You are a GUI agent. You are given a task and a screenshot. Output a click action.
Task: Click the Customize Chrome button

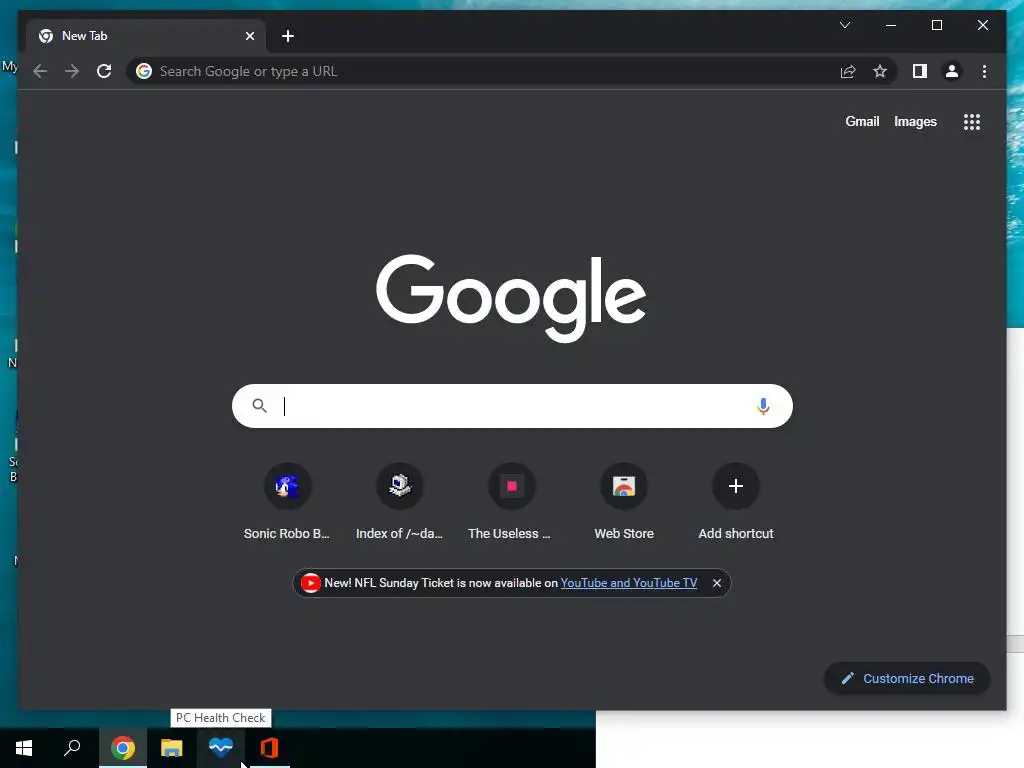[x=907, y=679]
